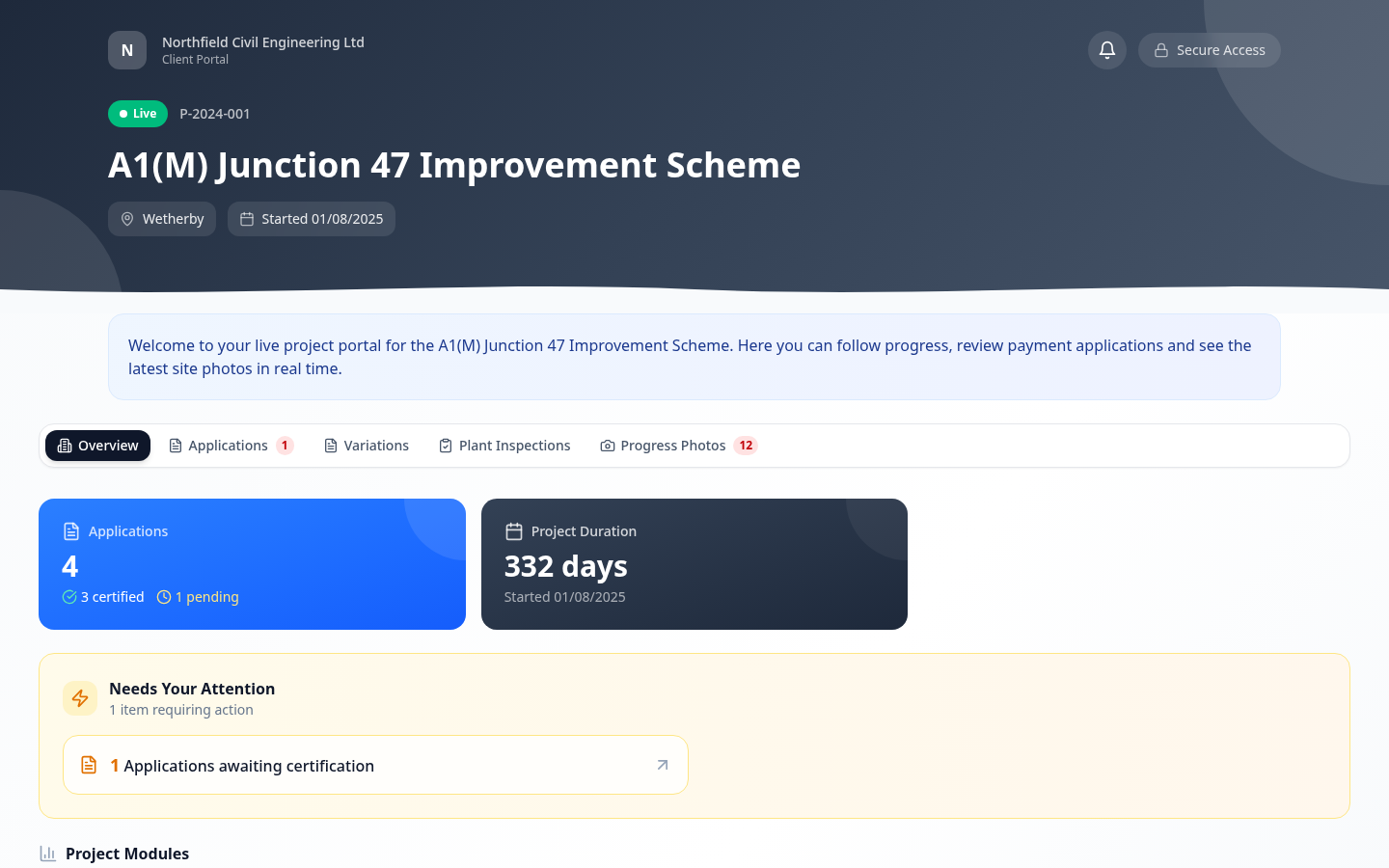
Task: Open the Overview tab
Action: (97, 446)
